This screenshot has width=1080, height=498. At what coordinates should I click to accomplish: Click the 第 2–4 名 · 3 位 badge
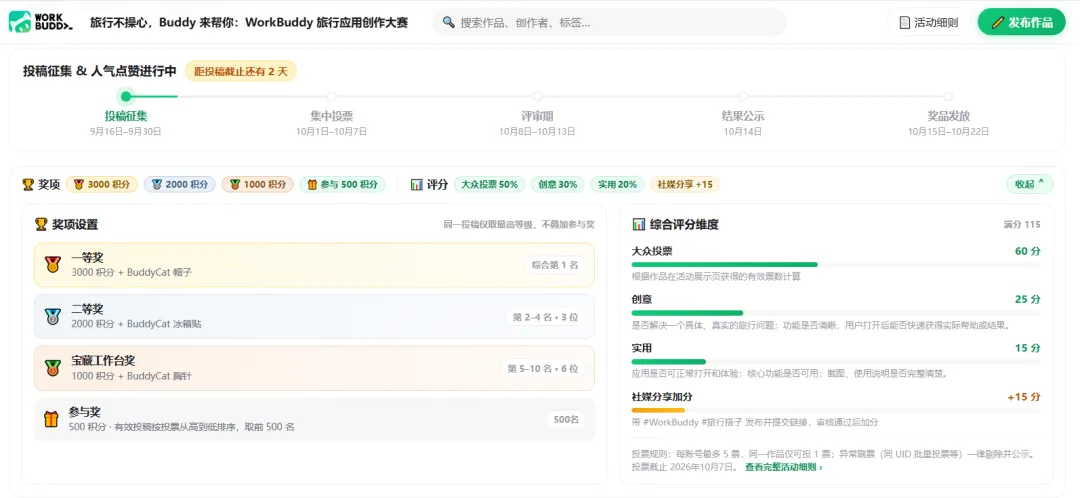click(x=545, y=317)
